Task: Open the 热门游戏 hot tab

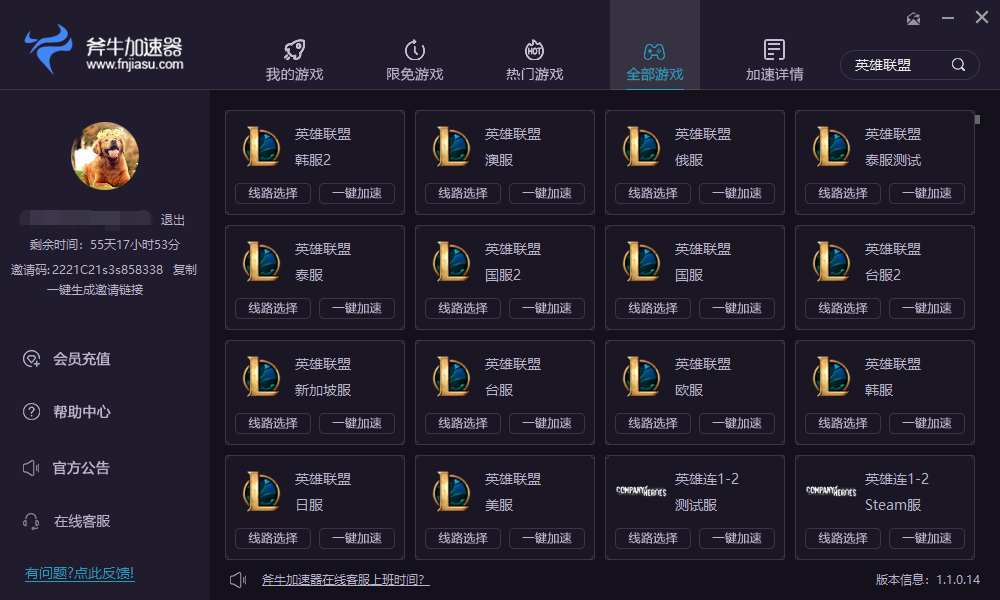Action: point(534,61)
